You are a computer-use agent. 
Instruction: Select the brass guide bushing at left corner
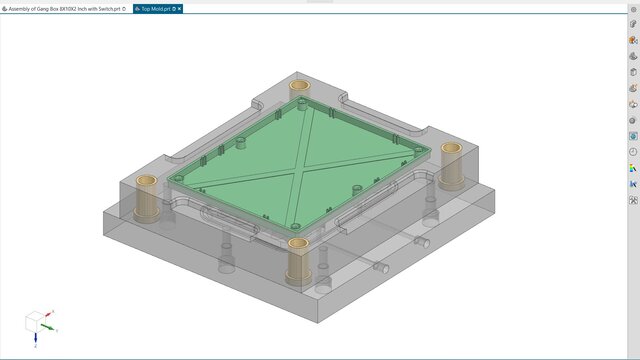point(147,199)
